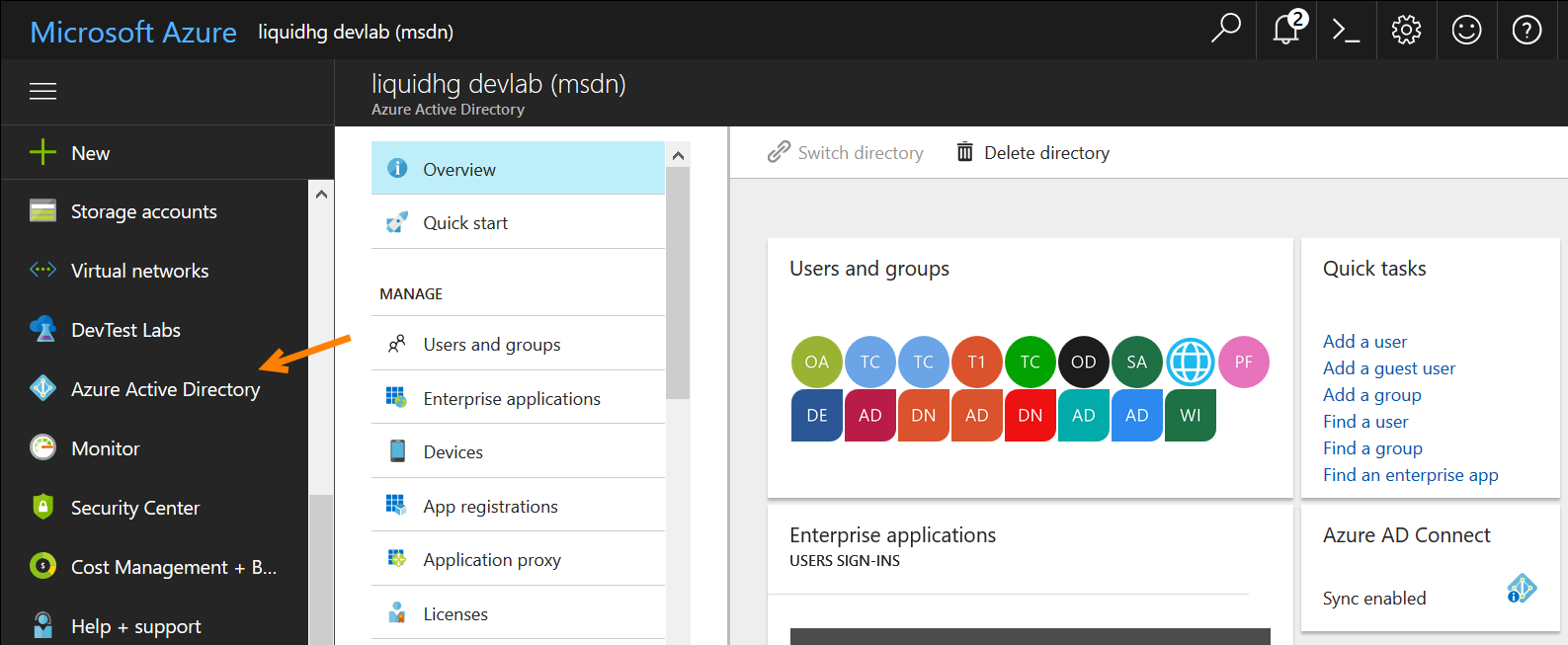The height and width of the screenshot is (645, 1568).
Task: Select Users and groups menu item
Action: click(491, 345)
